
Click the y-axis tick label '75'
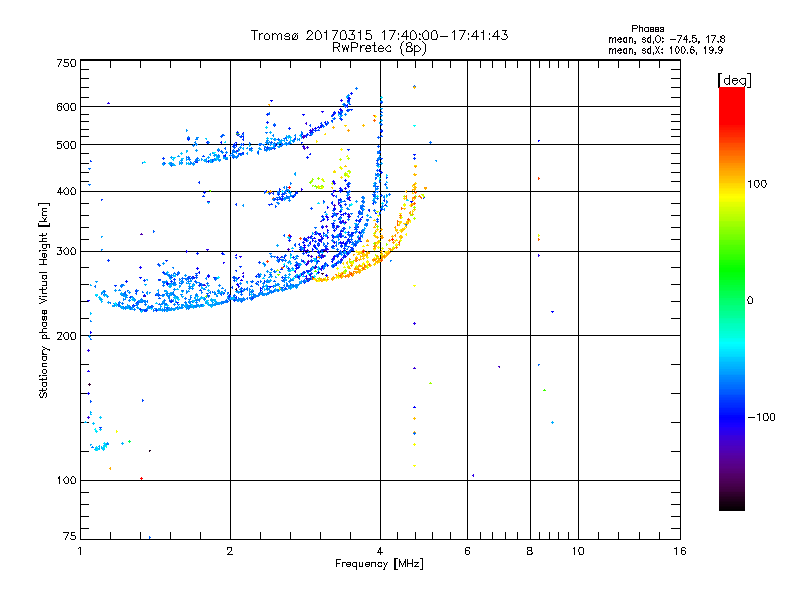coord(69,536)
